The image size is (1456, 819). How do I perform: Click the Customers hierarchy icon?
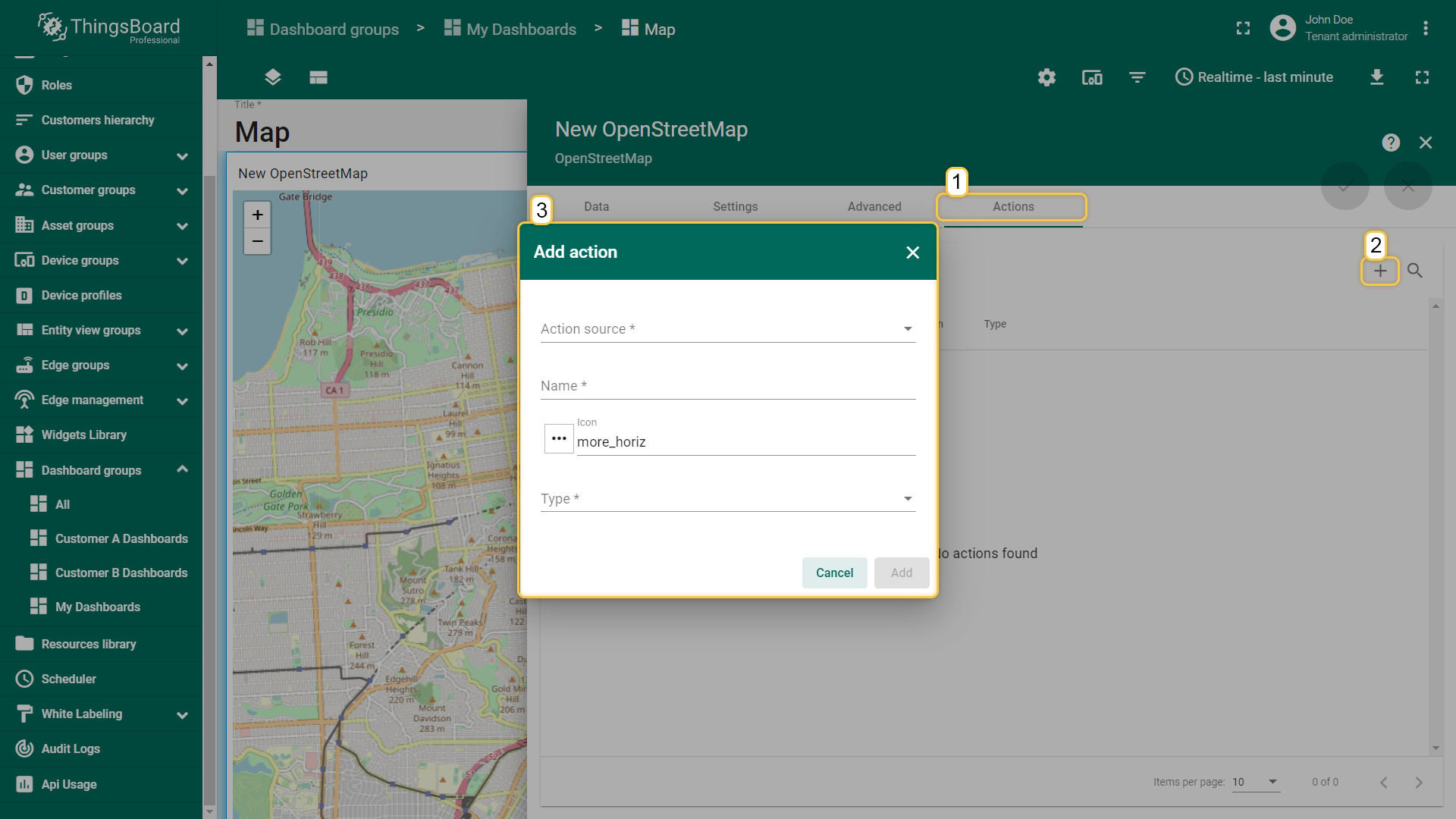24,120
